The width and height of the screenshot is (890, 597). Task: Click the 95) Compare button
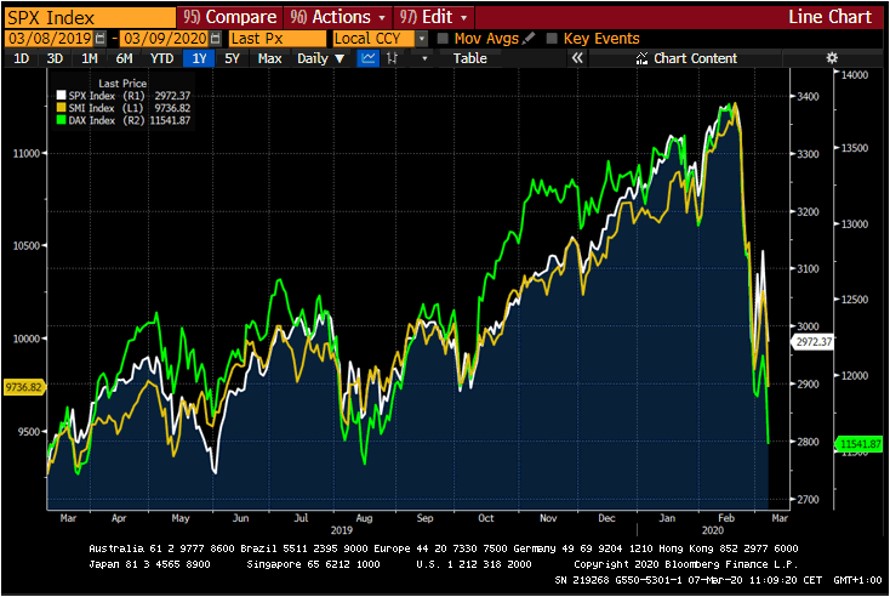click(230, 17)
